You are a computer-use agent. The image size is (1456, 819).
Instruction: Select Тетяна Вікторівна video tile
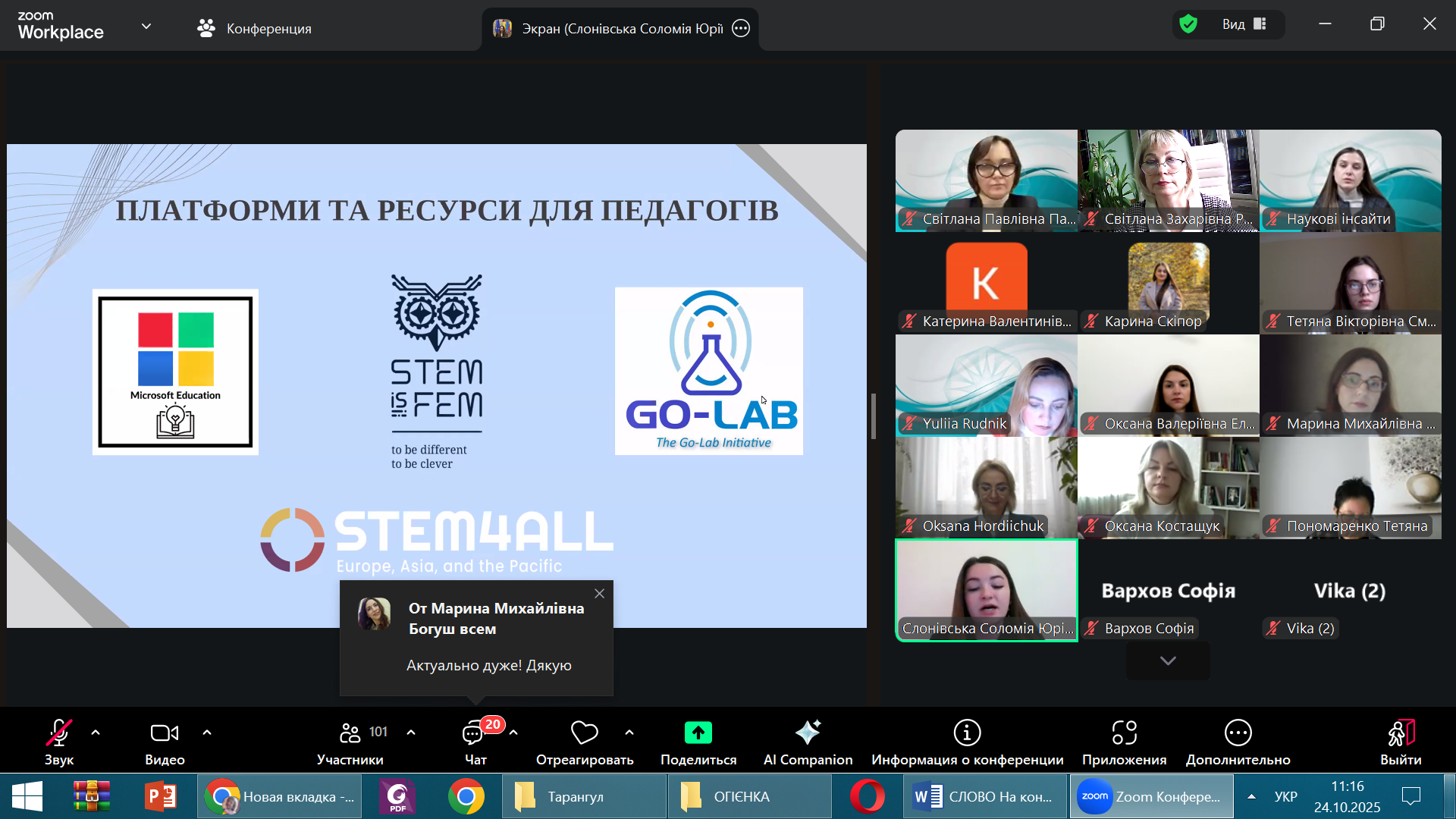(x=1350, y=283)
